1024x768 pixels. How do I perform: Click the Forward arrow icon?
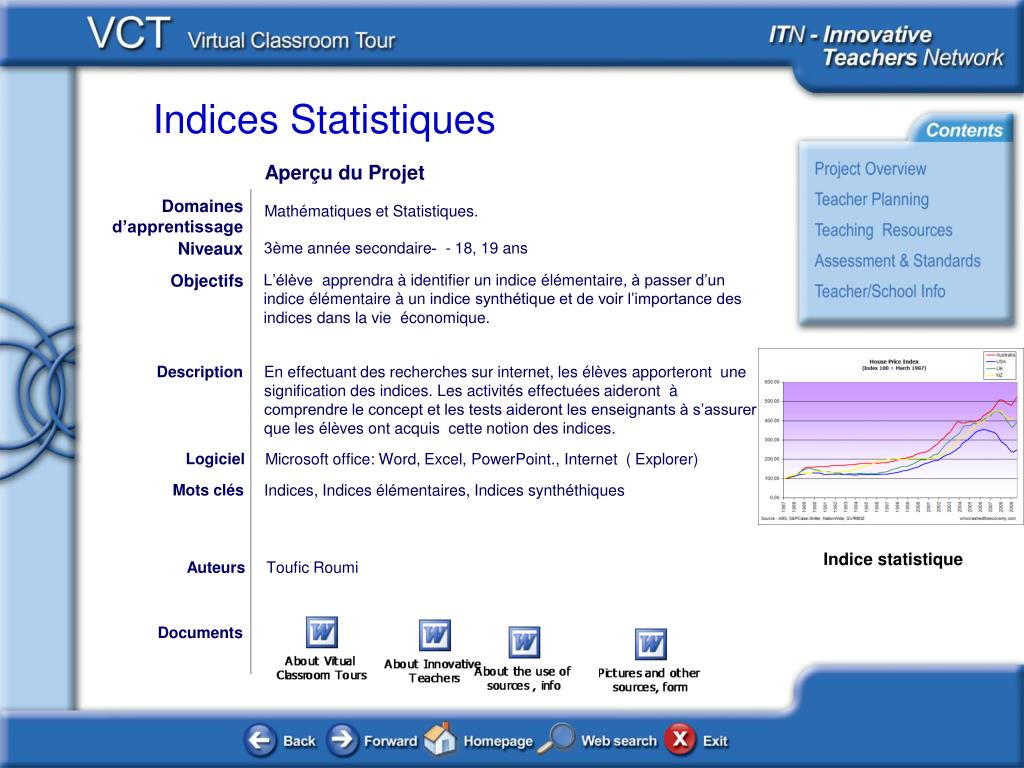pyautogui.click(x=342, y=740)
